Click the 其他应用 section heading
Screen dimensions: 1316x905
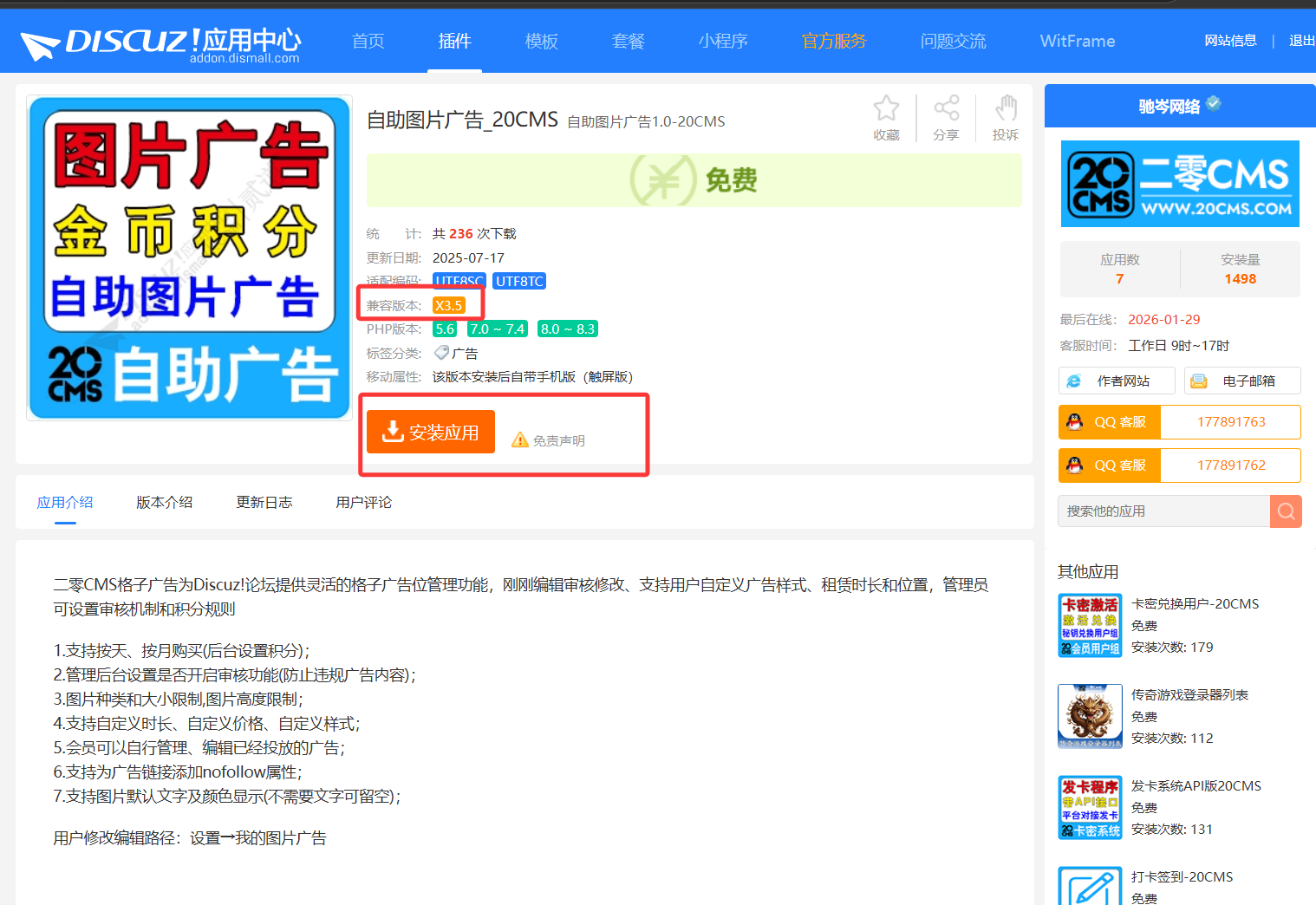coord(1088,572)
